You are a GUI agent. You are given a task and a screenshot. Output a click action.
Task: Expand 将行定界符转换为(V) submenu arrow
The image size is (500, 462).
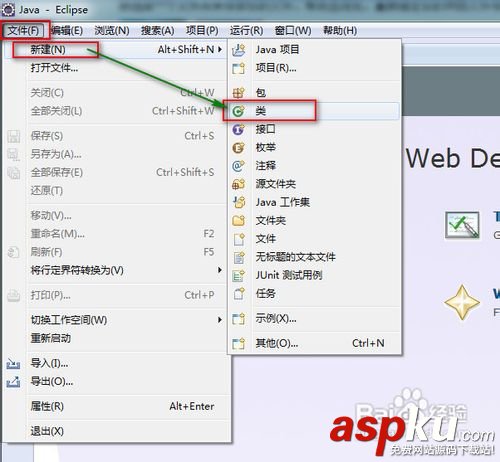220,270
